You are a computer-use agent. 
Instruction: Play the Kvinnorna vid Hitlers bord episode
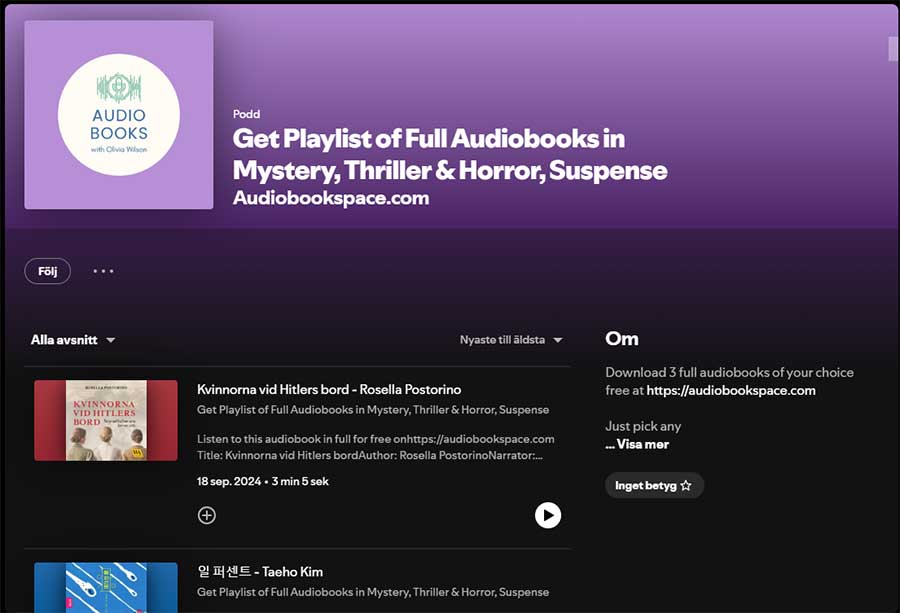point(547,515)
